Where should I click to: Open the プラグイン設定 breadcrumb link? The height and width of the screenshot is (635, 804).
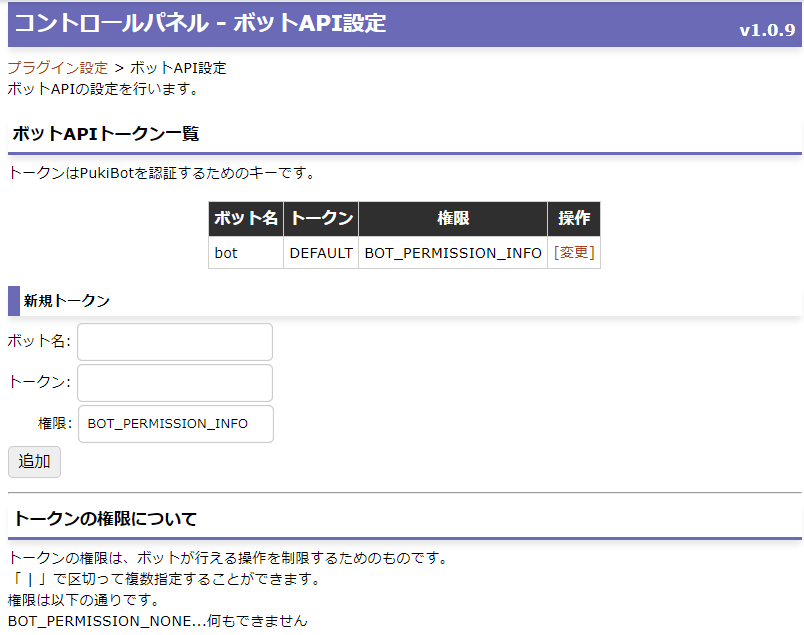58,68
